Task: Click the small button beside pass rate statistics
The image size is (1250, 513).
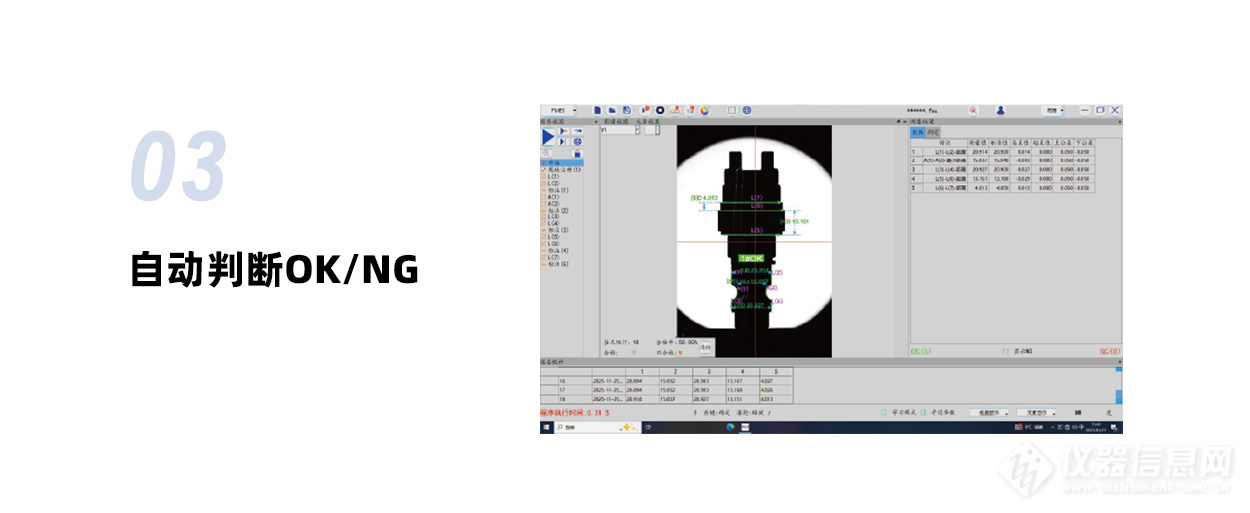Action: click(x=705, y=347)
